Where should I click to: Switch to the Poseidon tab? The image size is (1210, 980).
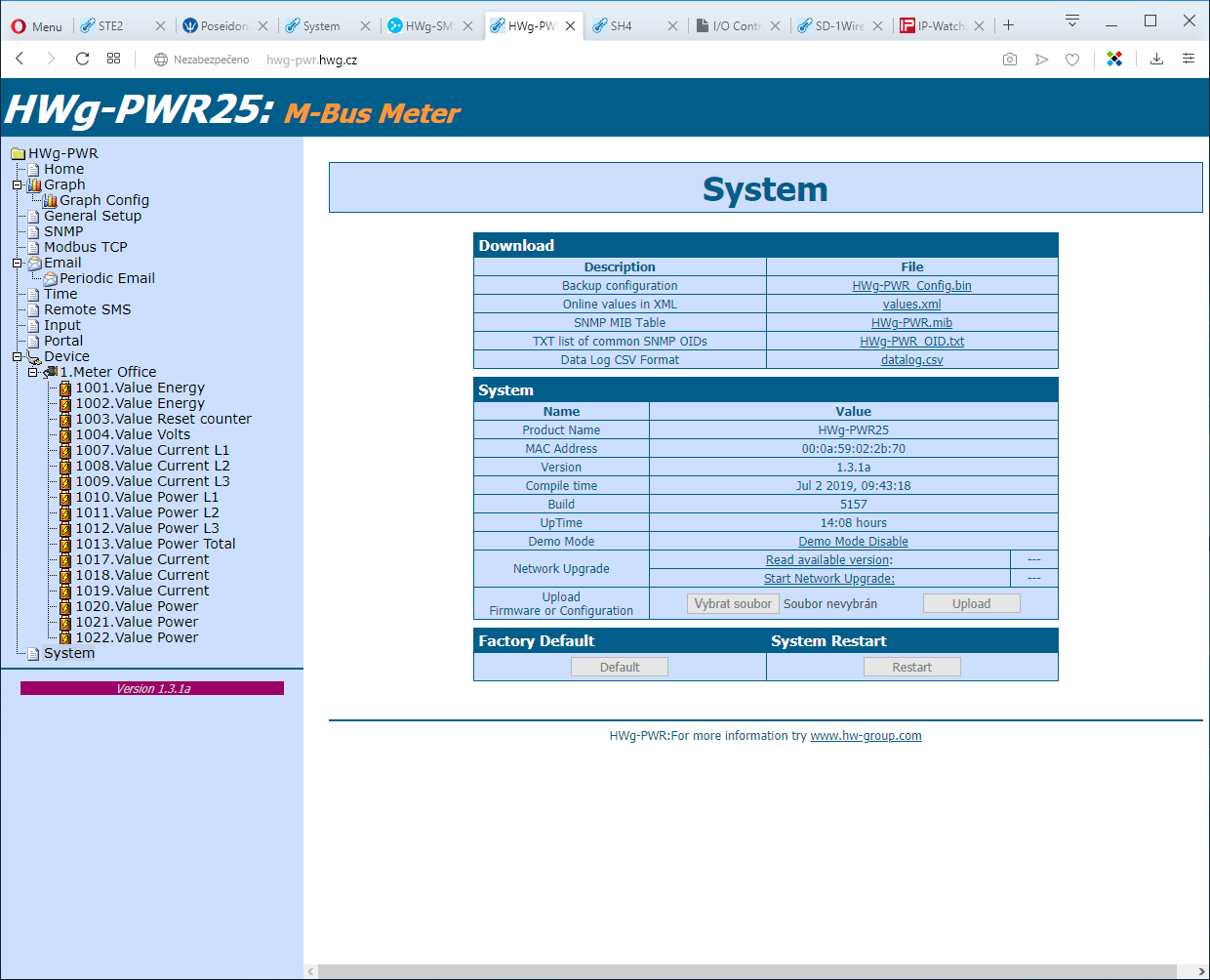tap(224, 26)
